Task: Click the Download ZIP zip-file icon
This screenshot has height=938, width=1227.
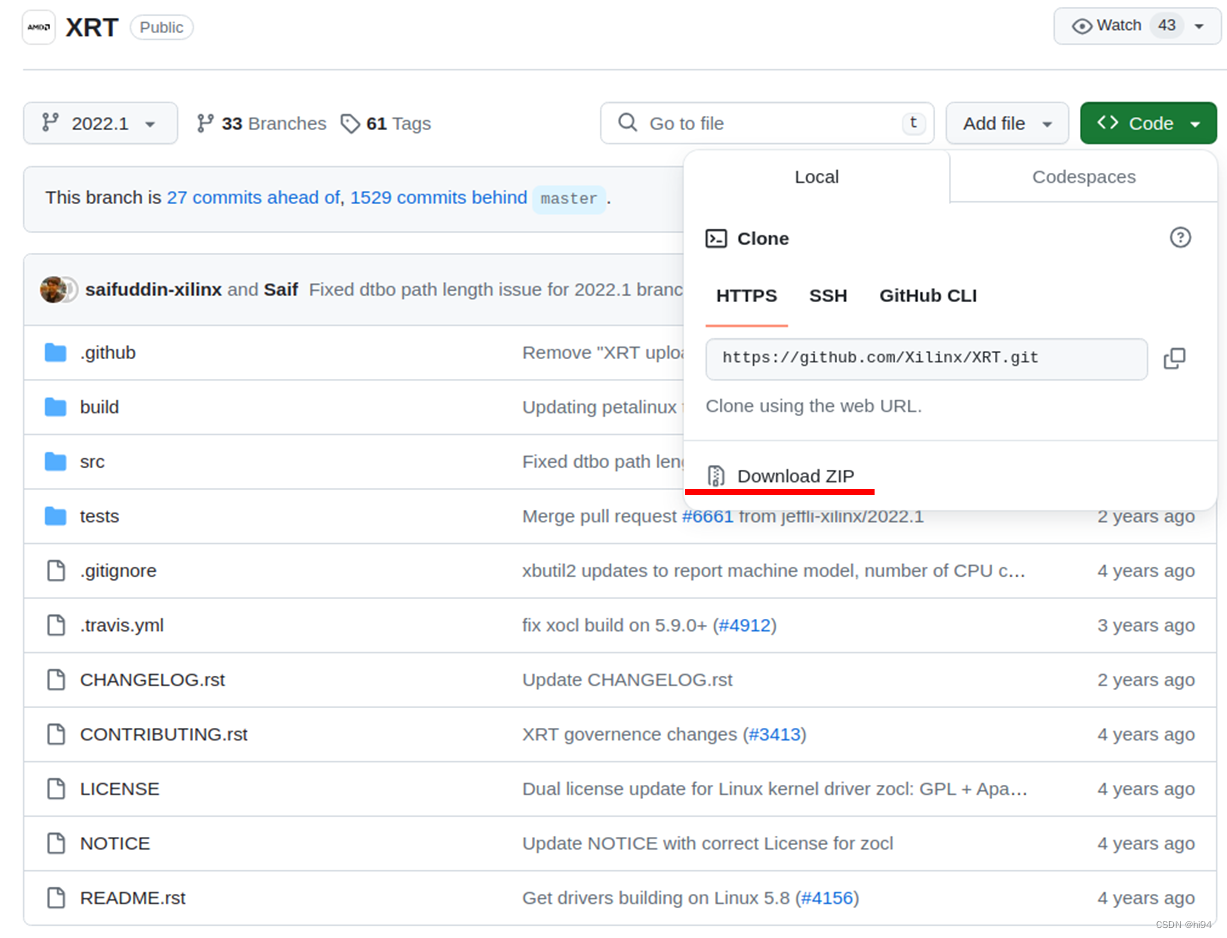Action: (x=715, y=476)
